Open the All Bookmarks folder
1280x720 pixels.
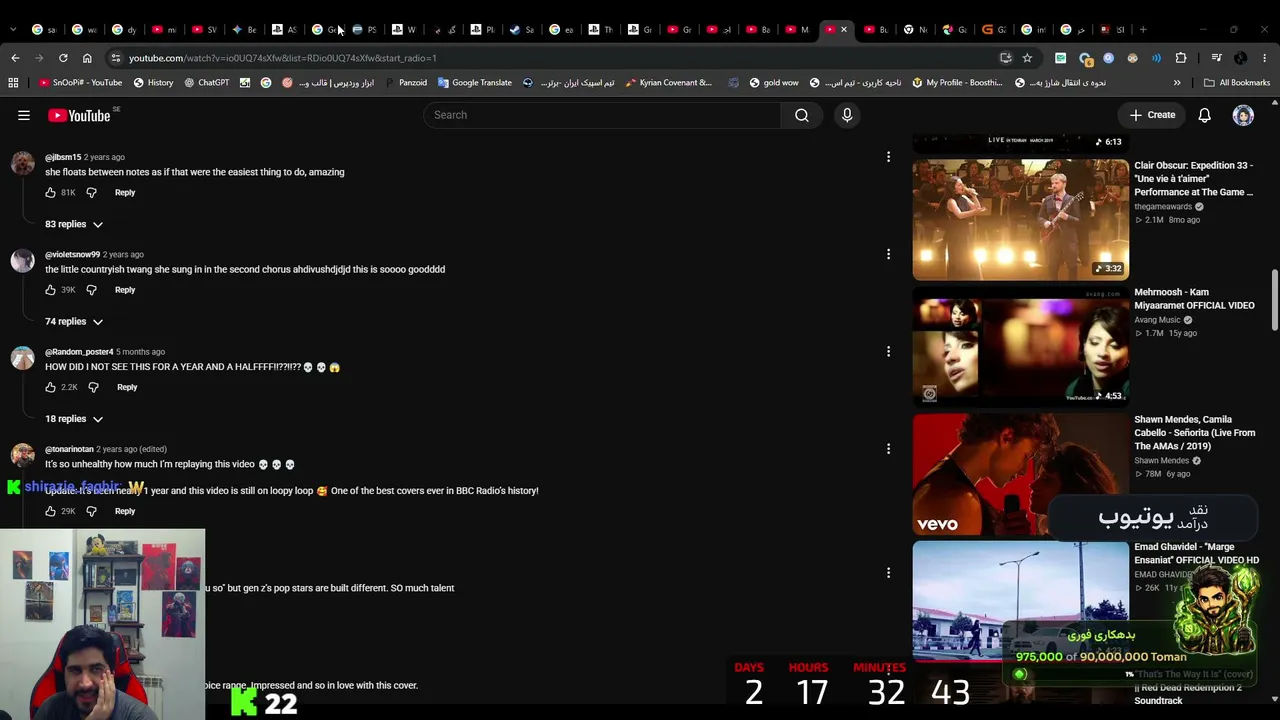click(x=1237, y=83)
